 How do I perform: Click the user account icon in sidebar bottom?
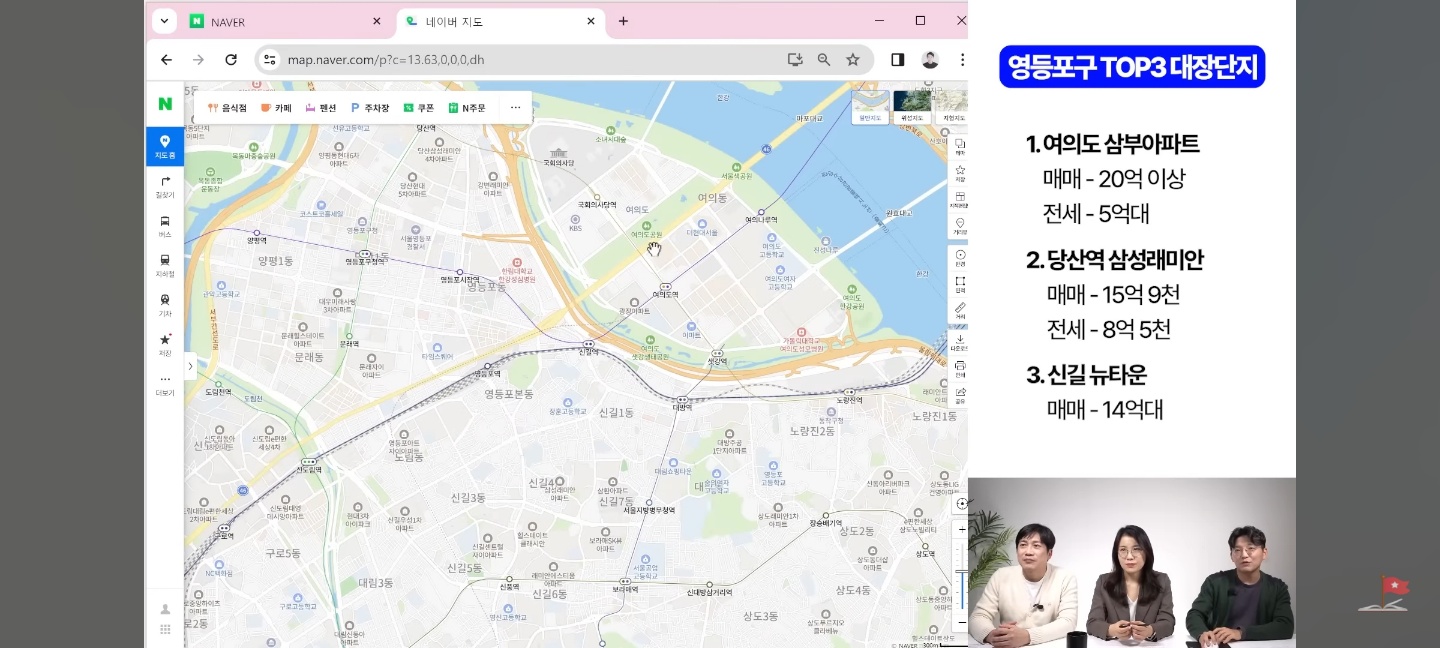click(x=165, y=609)
